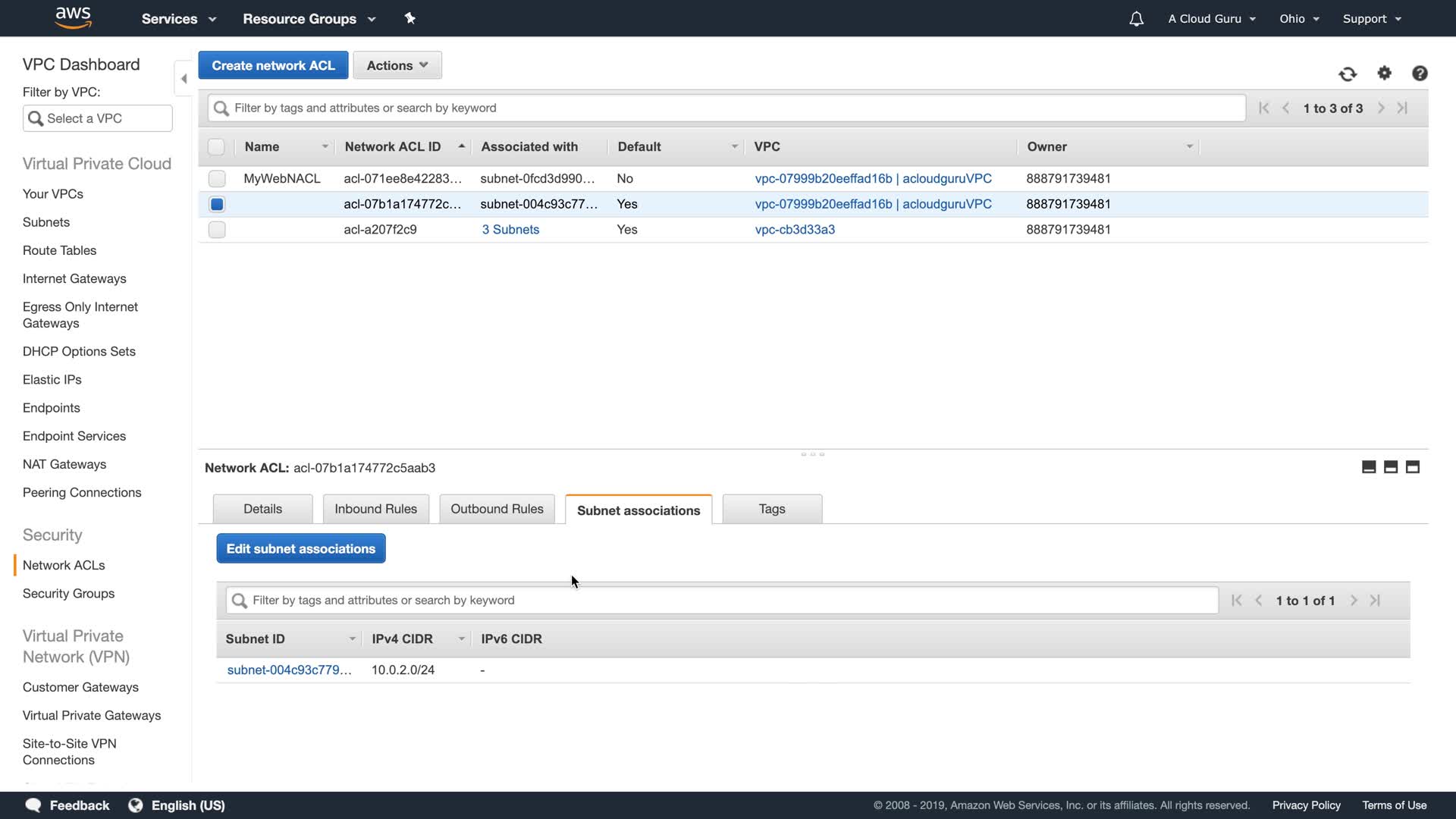Screen dimensions: 1456x819
Task: Minimize the details pane to the bottom
Action: pos(1369,467)
